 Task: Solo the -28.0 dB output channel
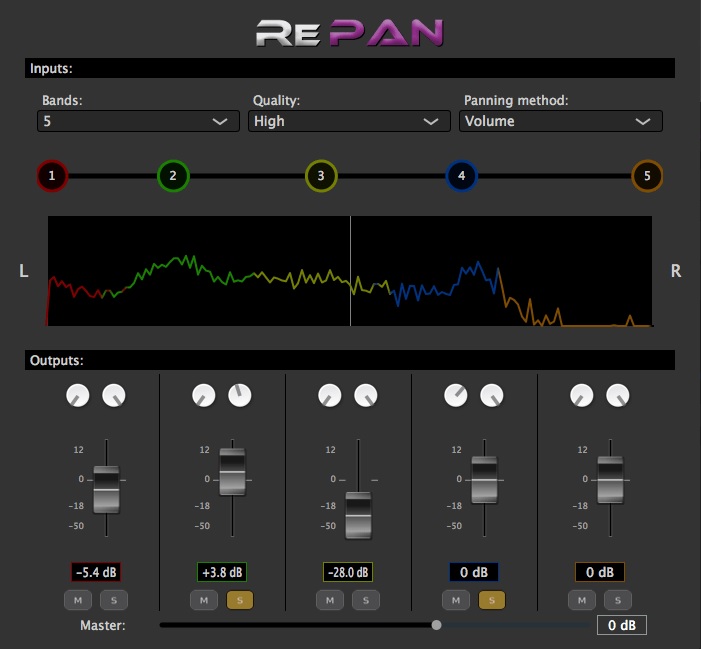click(x=366, y=600)
